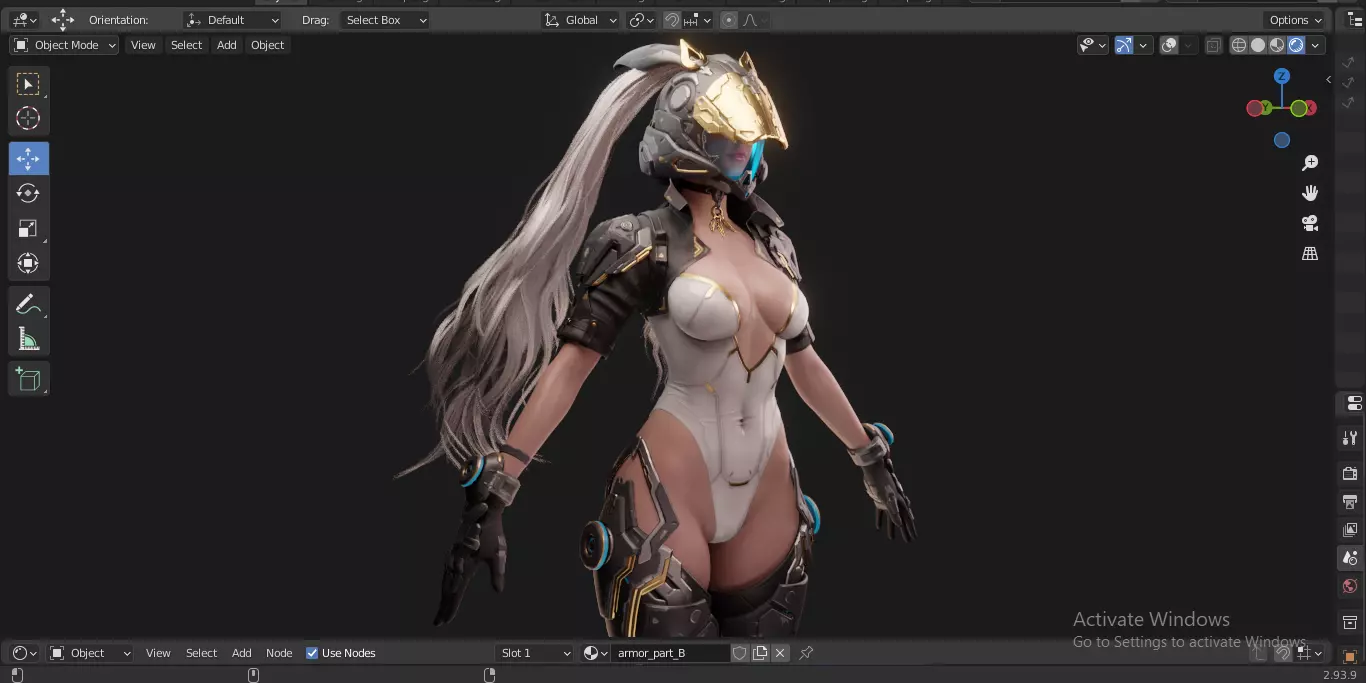Activate the Move tool
Image resolution: width=1366 pixels, height=683 pixels.
pyautogui.click(x=28, y=159)
